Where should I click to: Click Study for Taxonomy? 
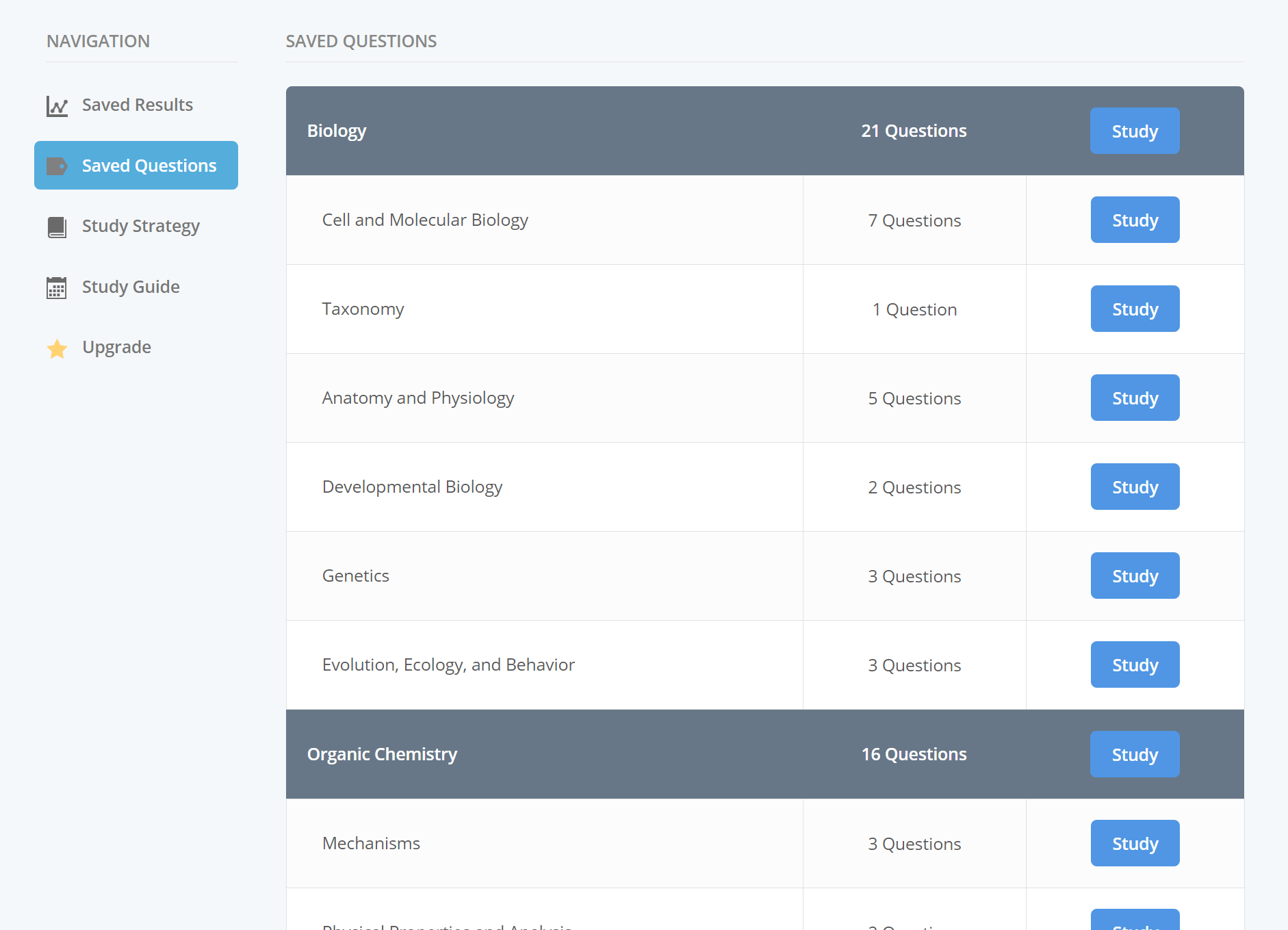[x=1135, y=309]
